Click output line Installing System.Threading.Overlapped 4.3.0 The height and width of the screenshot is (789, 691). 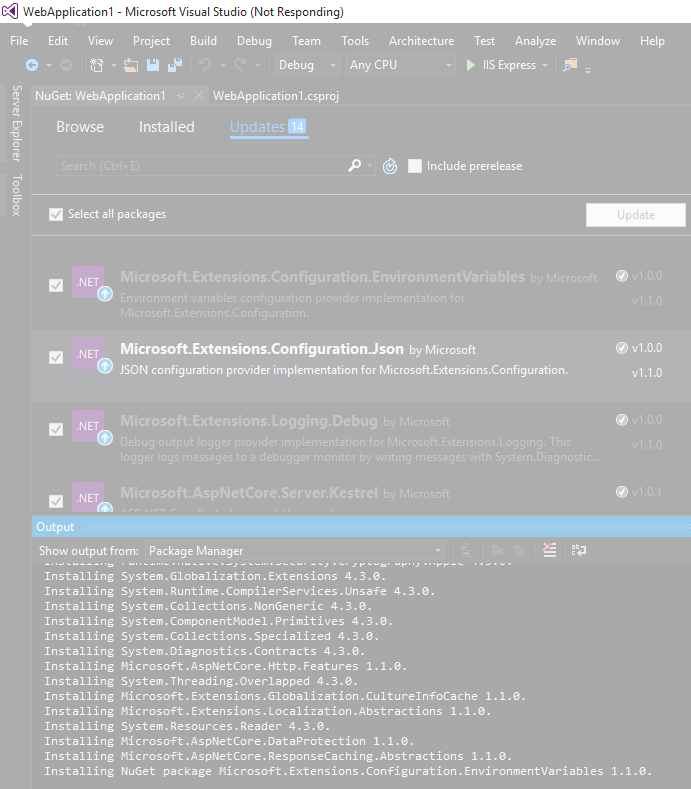pyautogui.click(x=201, y=681)
